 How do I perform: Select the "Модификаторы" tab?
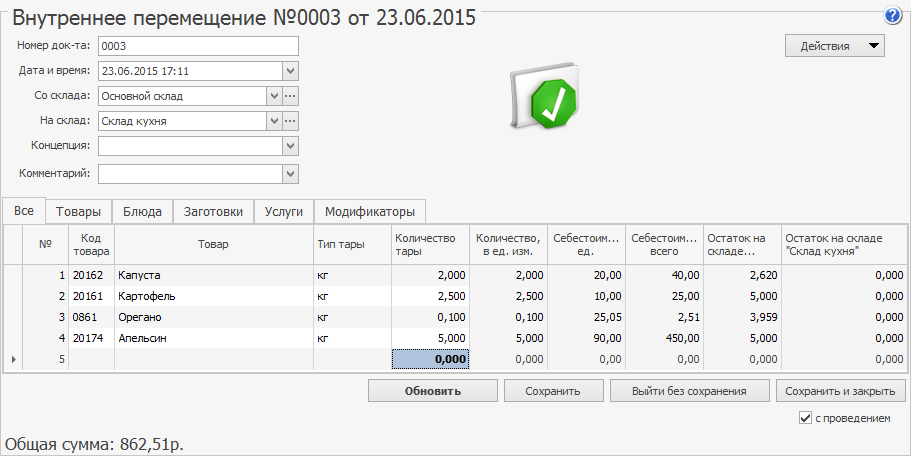coord(369,212)
